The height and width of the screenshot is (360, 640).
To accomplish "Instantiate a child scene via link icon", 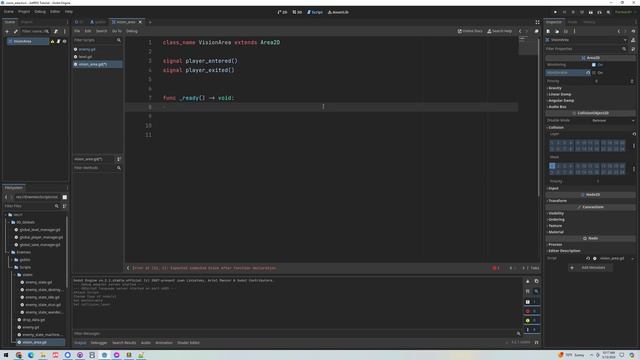I will (x=16, y=31).
